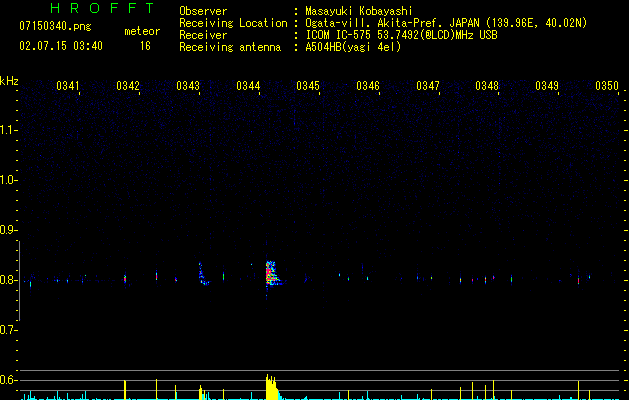
Task: Click the 1.0 frequency axis label
Action: [8, 180]
